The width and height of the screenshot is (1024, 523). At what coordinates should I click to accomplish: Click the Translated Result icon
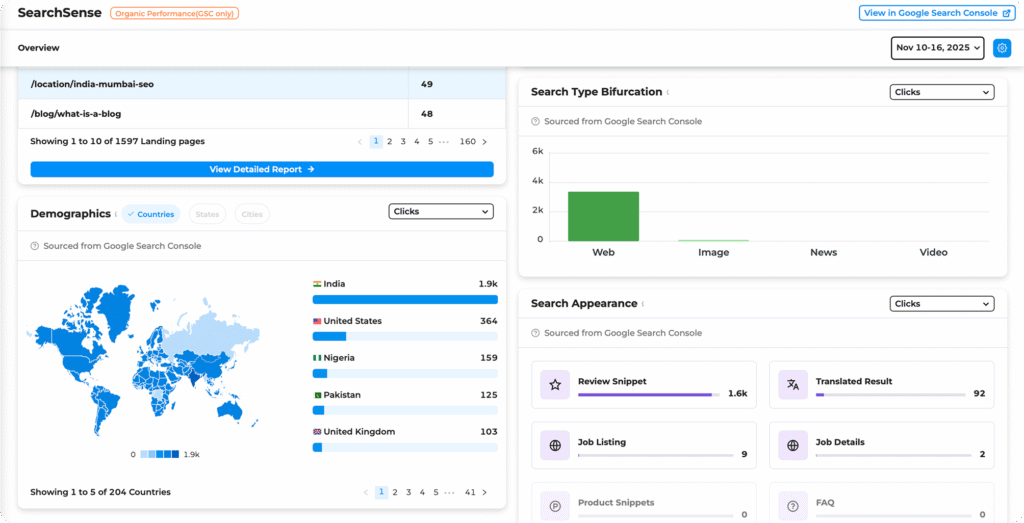[793, 385]
